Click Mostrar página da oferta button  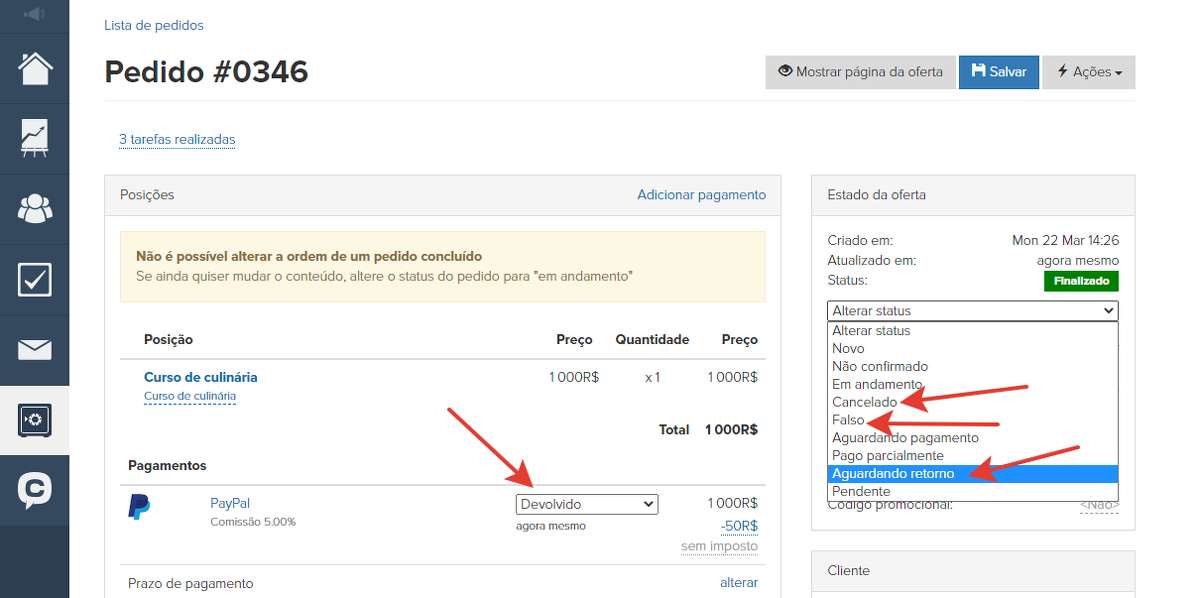859,72
